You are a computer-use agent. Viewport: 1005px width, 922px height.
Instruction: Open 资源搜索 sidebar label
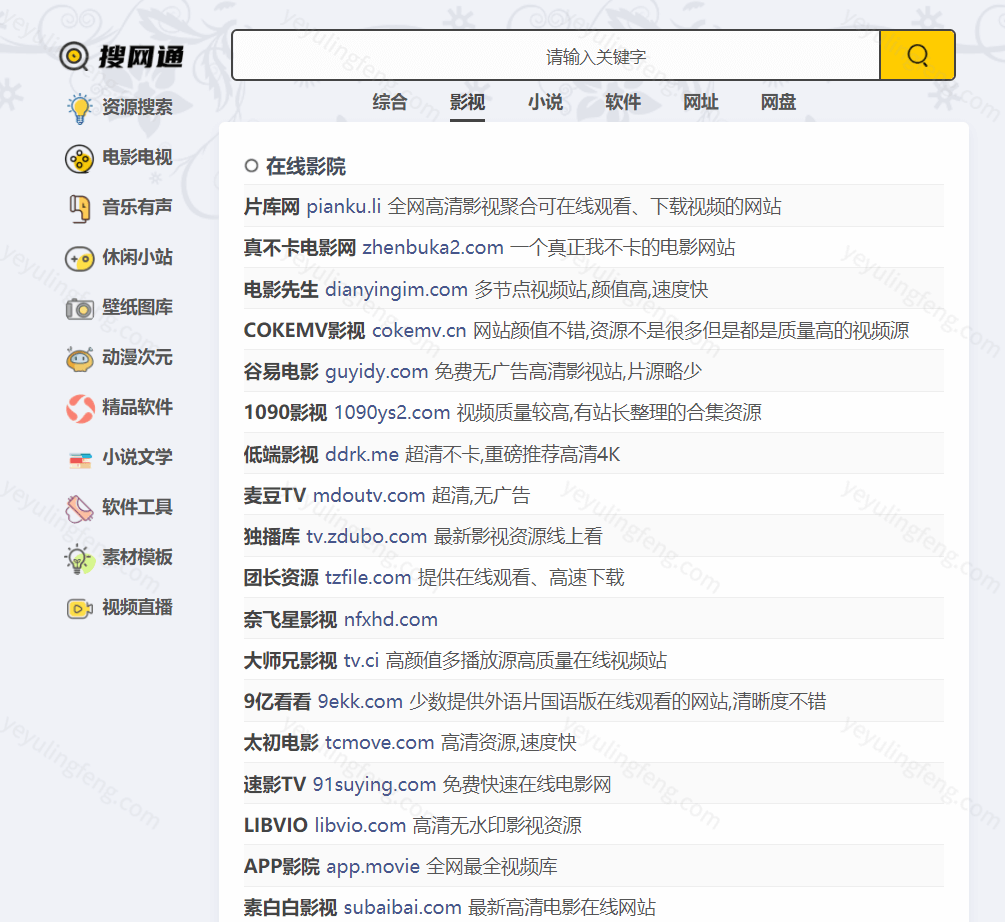(x=137, y=107)
